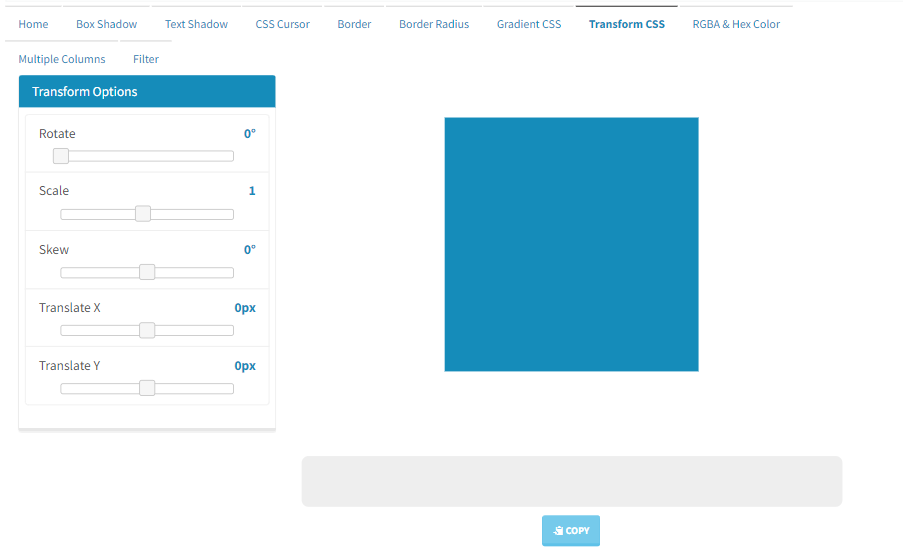Select the Border tab
The image size is (903, 556).
click(354, 24)
